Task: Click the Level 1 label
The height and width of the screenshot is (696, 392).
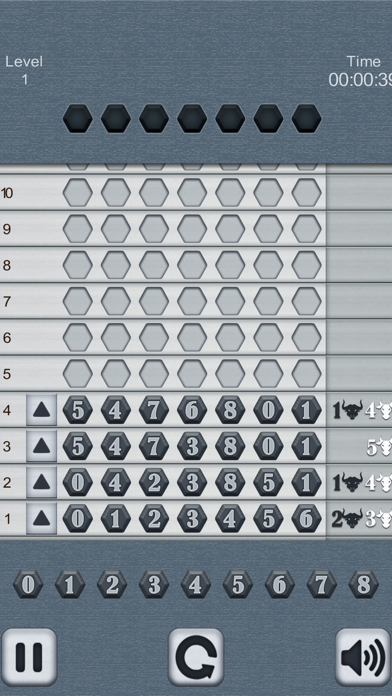Action: pyautogui.click(x=24, y=70)
